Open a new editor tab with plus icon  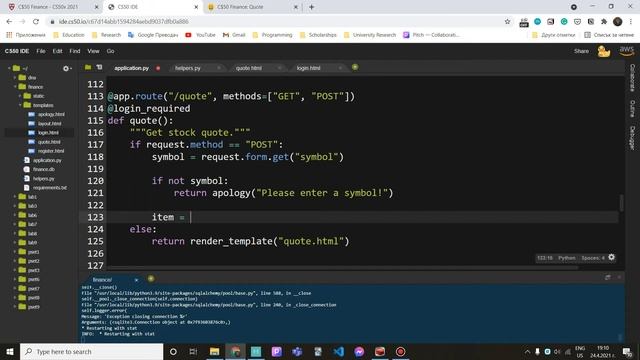355,67
